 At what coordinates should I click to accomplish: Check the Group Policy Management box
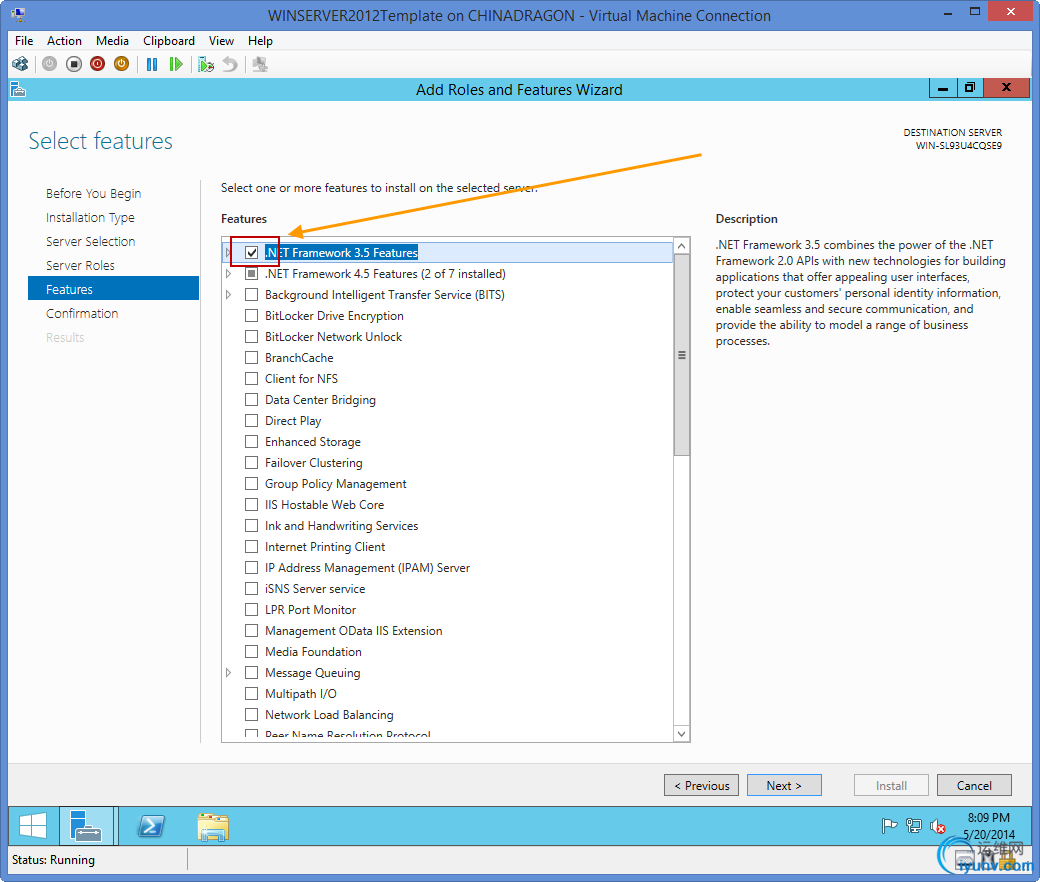[x=251, y=484]
